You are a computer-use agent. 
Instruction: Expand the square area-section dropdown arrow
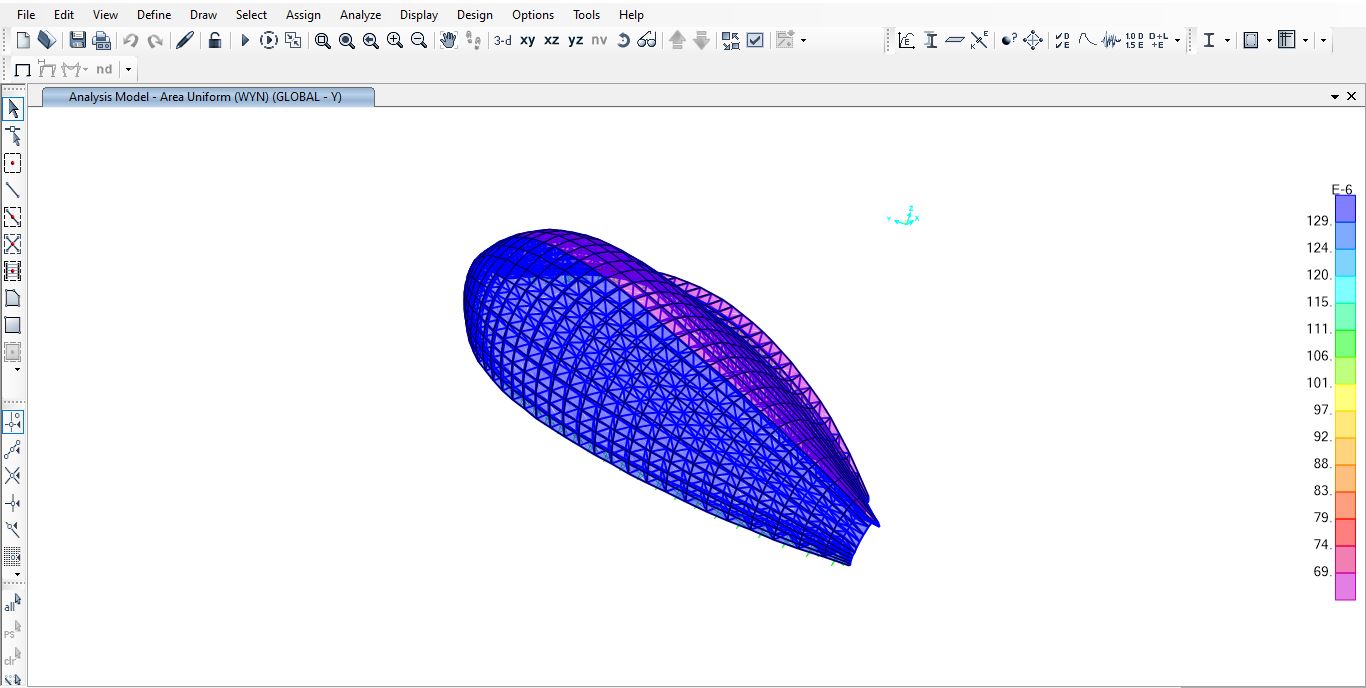click(1268, 41)
